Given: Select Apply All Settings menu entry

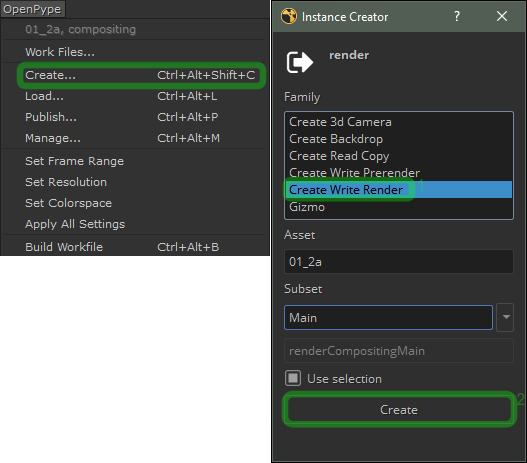Looking at the screenshot, I should 134,224.
